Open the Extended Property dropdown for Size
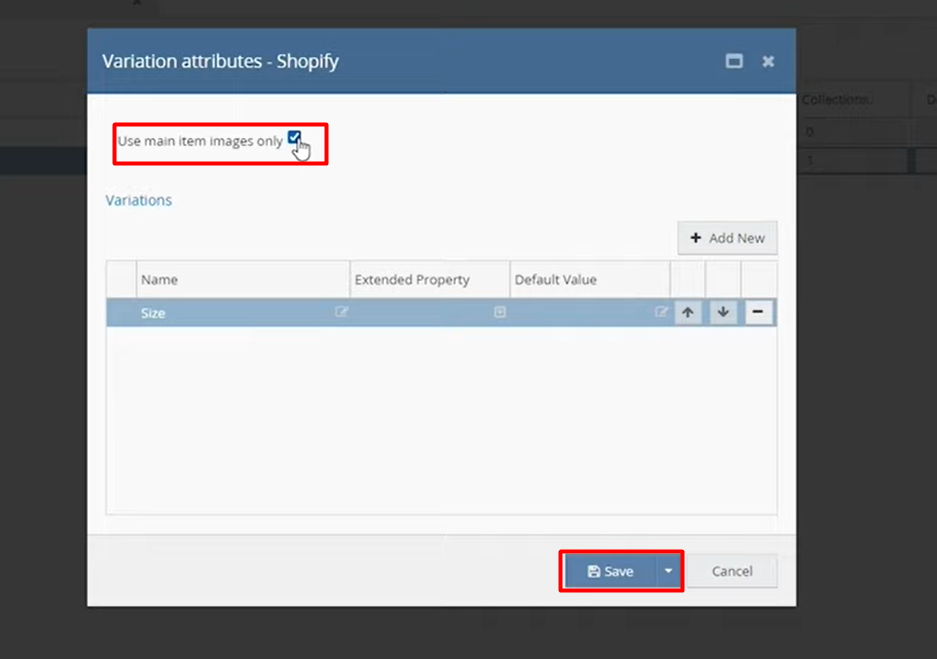Screen dimensions: 937x659 coord(500,312)
